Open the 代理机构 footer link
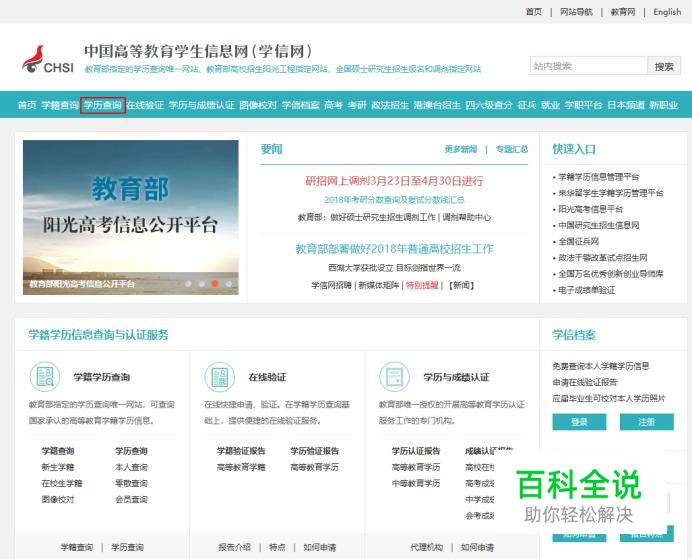This screenshot has height=559, width=692. (426, 548)
